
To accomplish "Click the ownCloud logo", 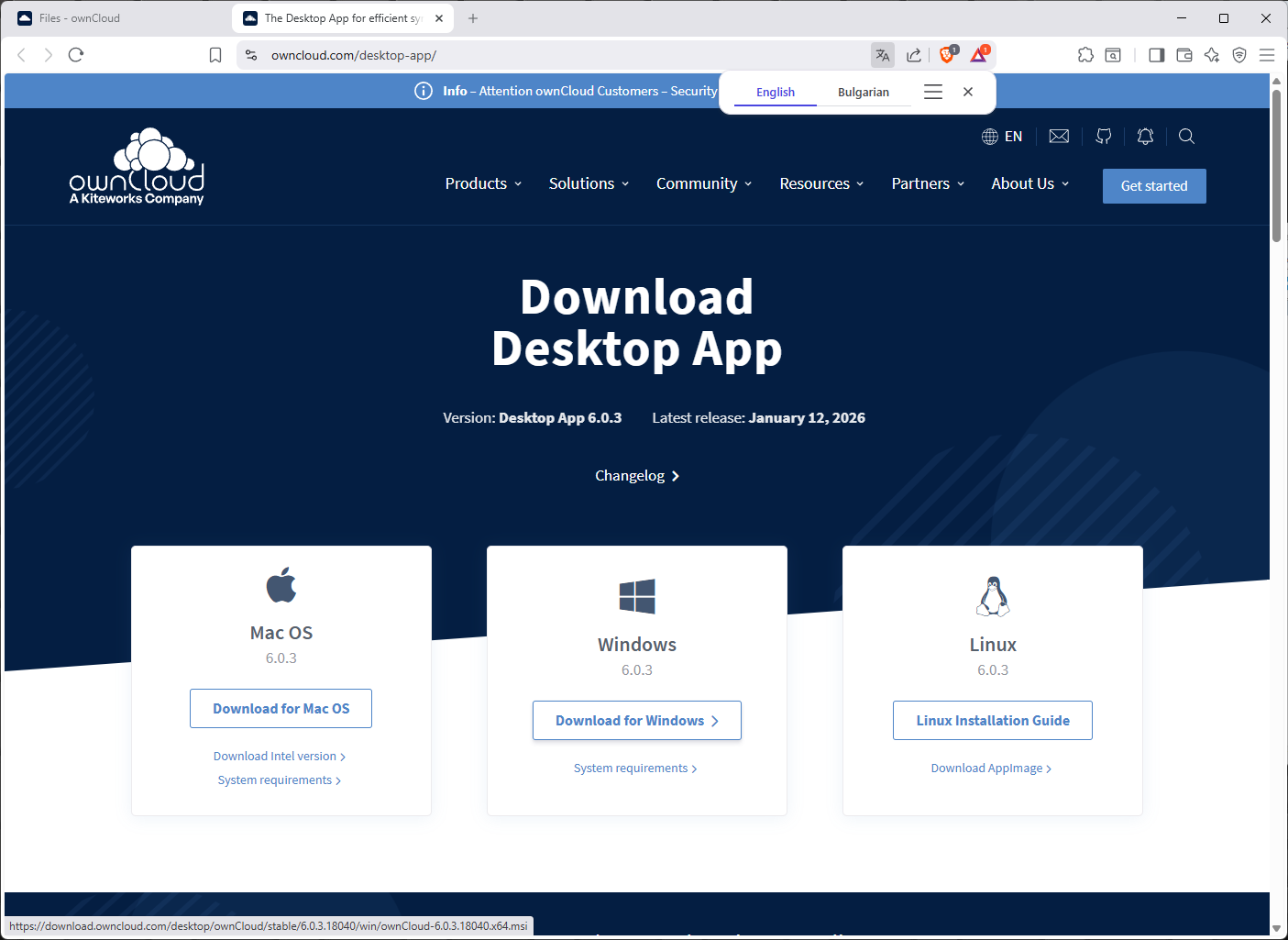I will pos(138,167).
